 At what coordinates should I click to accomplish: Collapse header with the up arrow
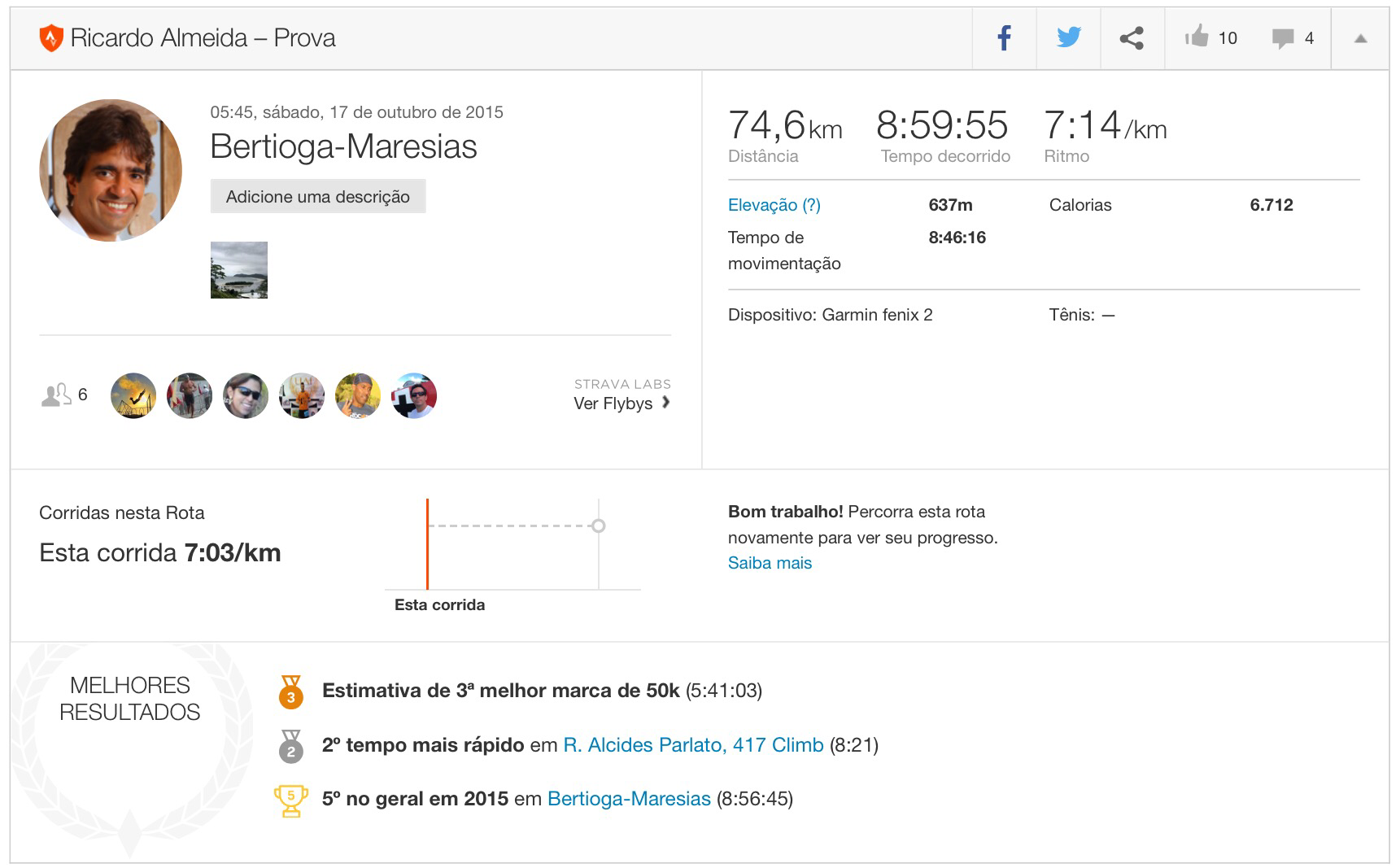tap(1360, 38)
